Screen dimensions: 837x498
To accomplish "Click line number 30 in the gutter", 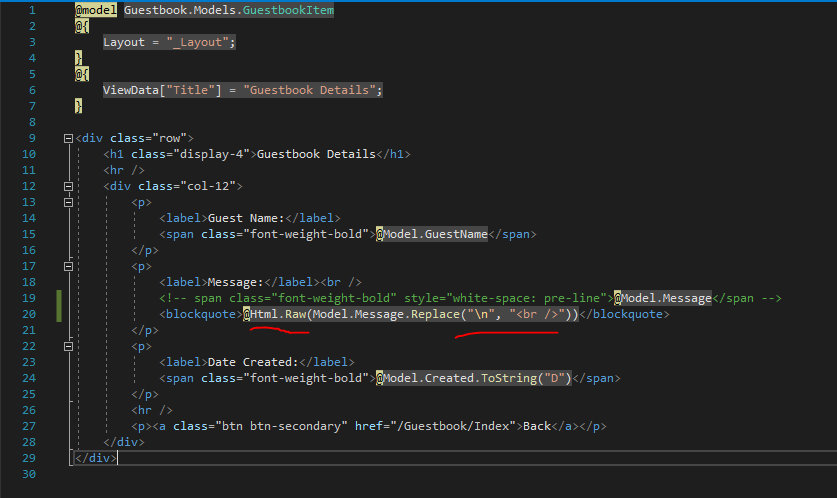I will point(29,475).
